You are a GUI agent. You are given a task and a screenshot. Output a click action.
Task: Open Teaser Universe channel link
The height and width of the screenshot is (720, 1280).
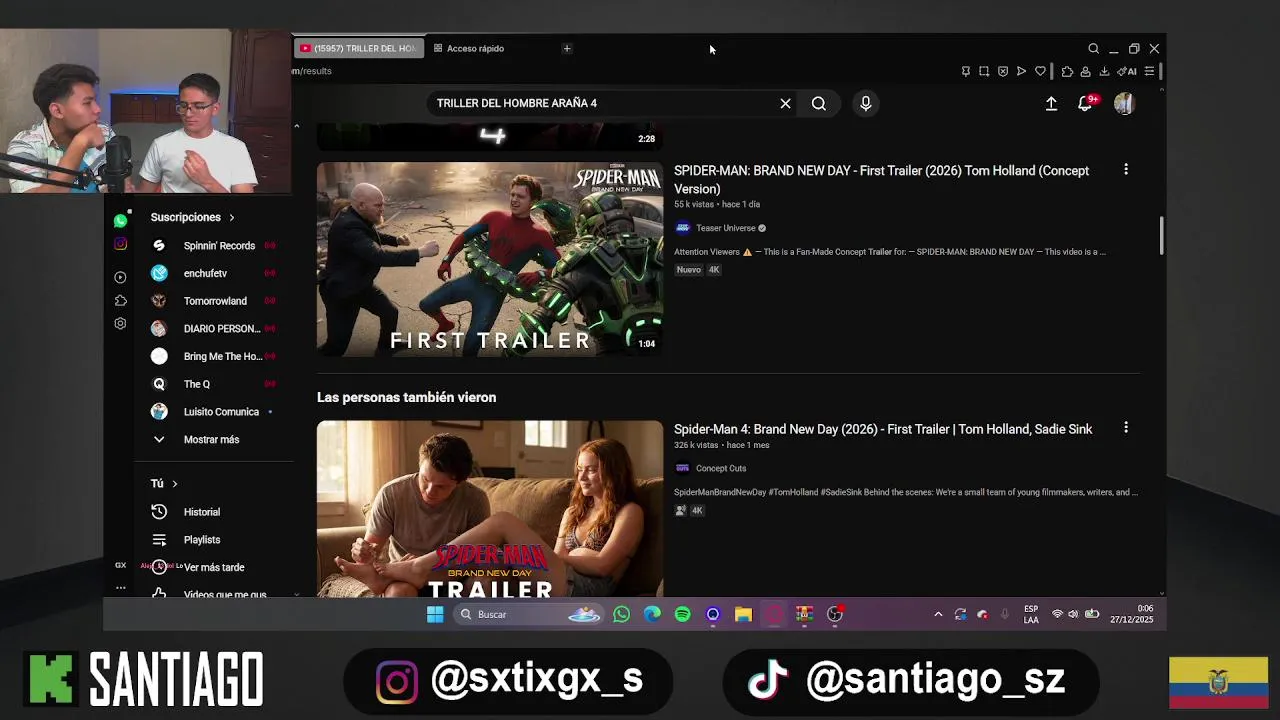coord(726,228)
